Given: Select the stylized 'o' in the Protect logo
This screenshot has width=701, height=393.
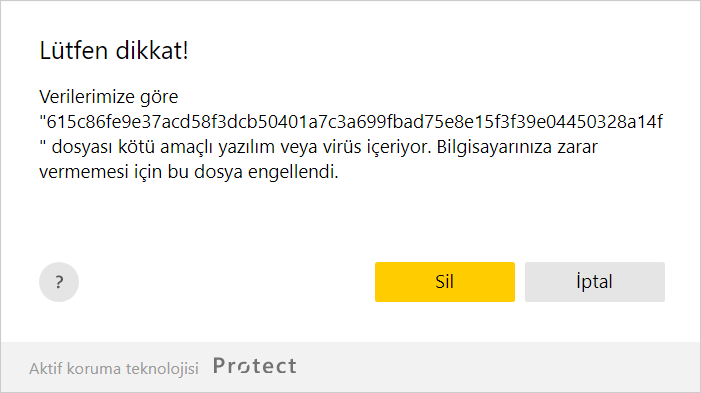Looking at the screenshot, I should click(x=243, y=367).
